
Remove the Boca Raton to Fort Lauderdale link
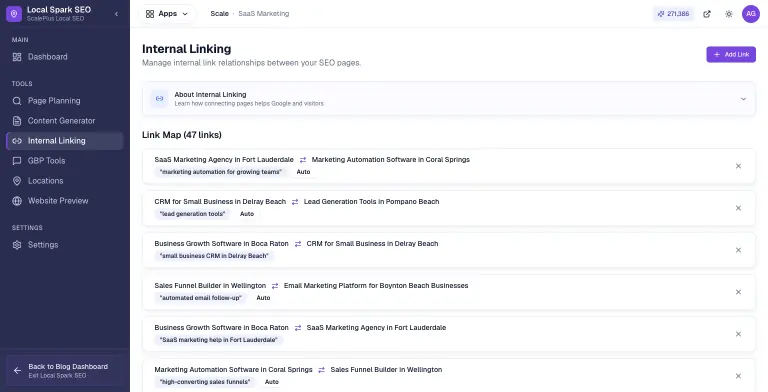(x=738, y=334)
